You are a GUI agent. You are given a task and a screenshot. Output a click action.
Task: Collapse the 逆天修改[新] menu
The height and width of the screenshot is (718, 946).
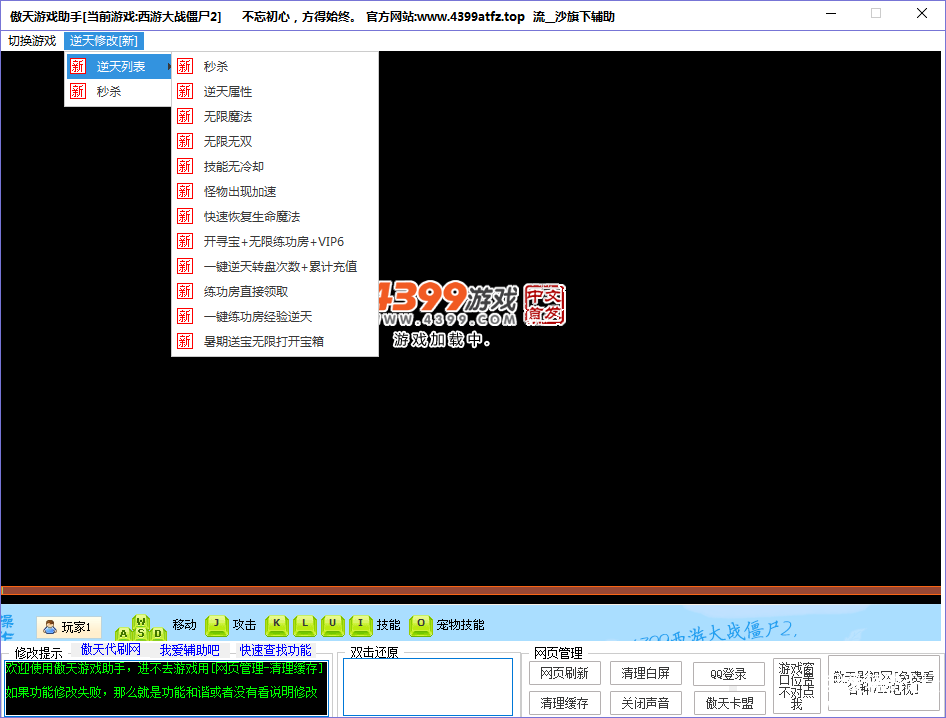point(104,40)
